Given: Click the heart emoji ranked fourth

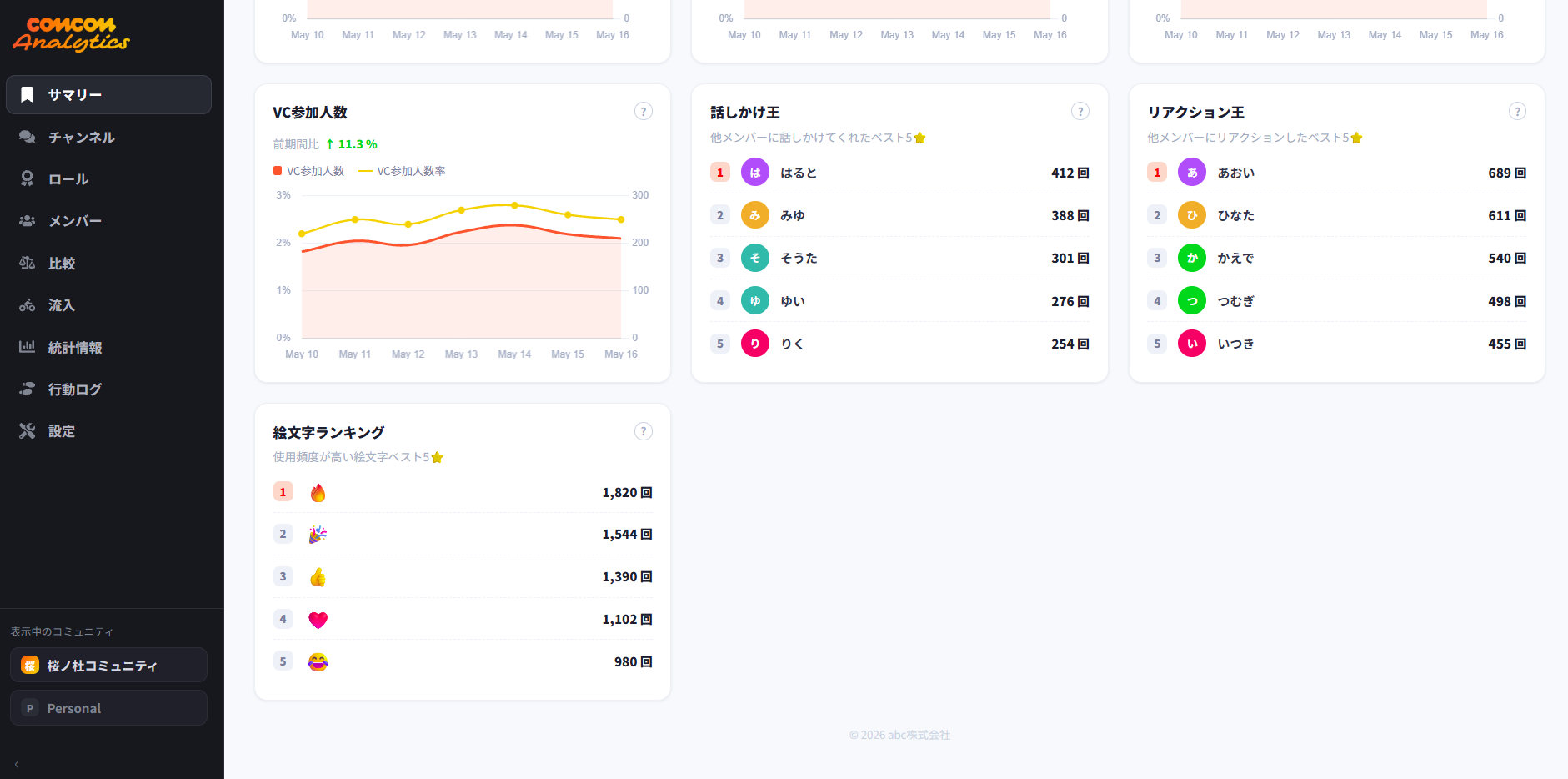Looking at the screenshot, I should (x=318, y=620).
